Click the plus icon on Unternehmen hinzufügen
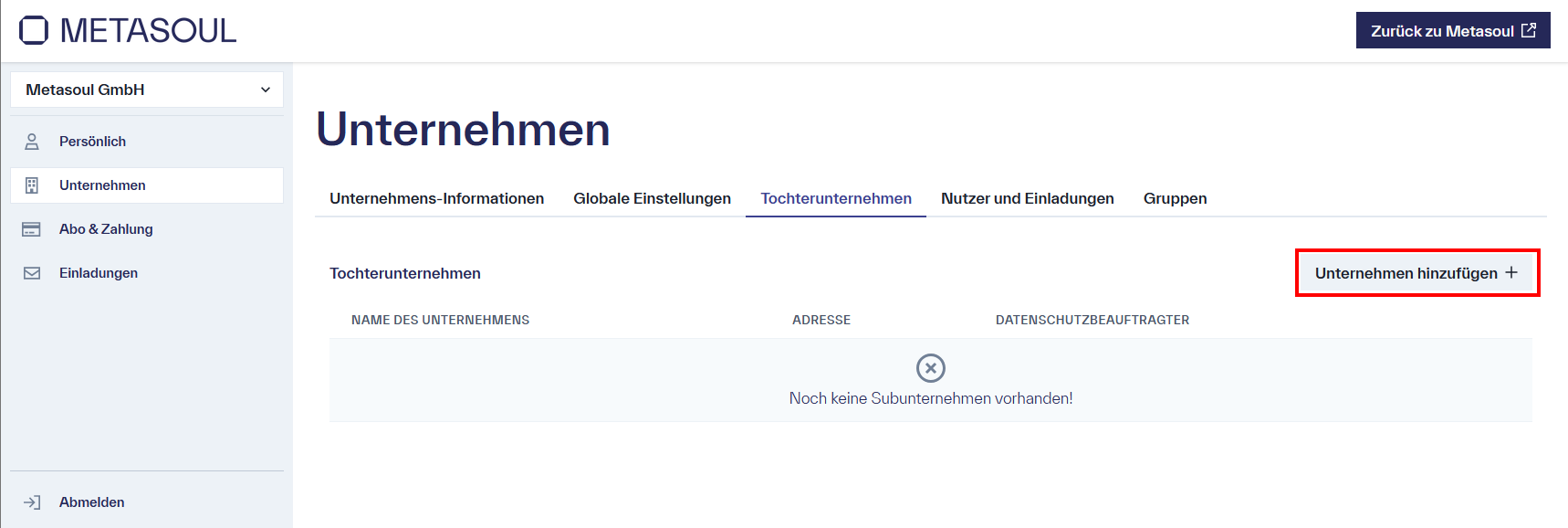The image size is (1568, 528). click(1511, 272)
